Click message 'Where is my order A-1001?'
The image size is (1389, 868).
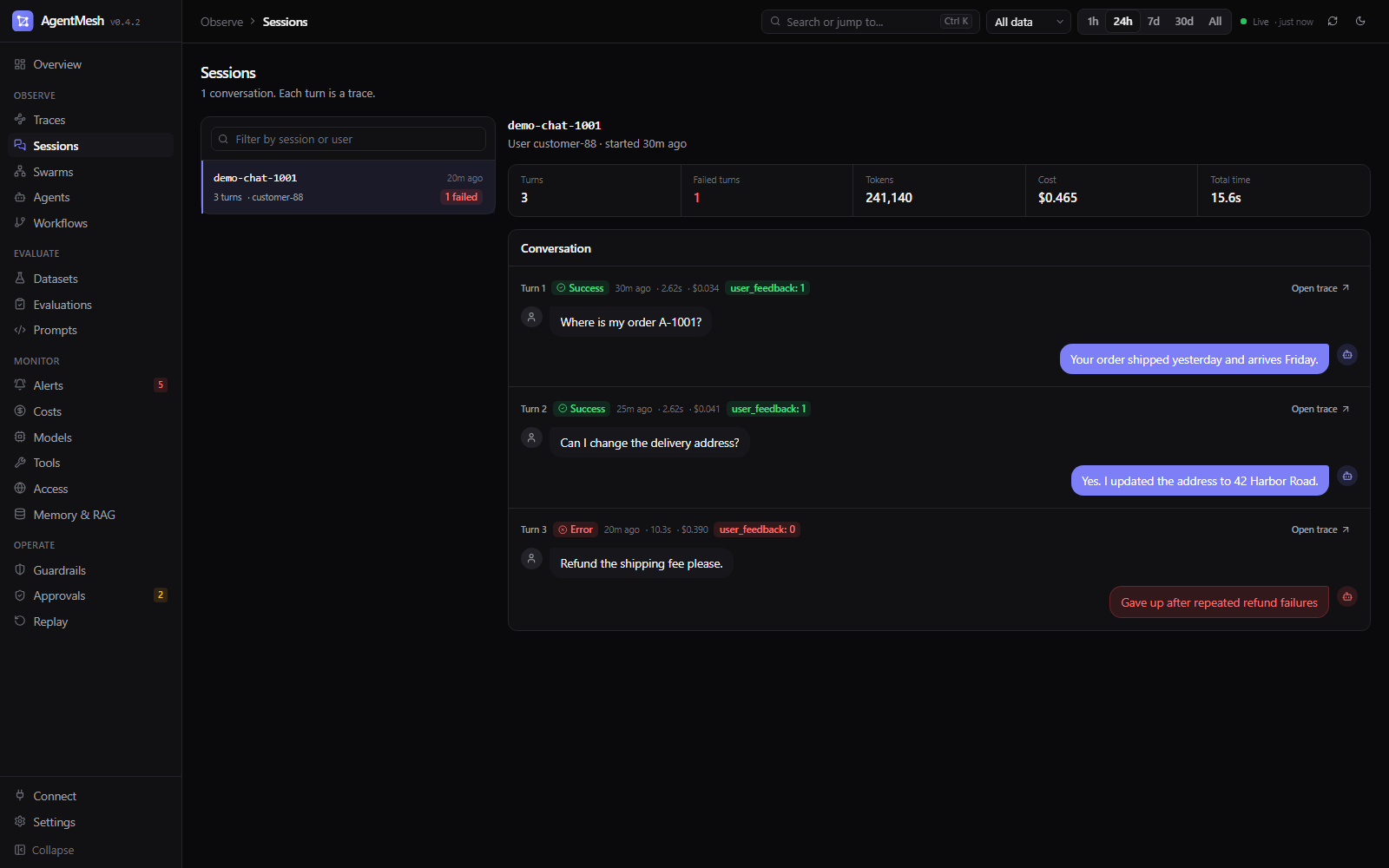(x=631, y=322)
